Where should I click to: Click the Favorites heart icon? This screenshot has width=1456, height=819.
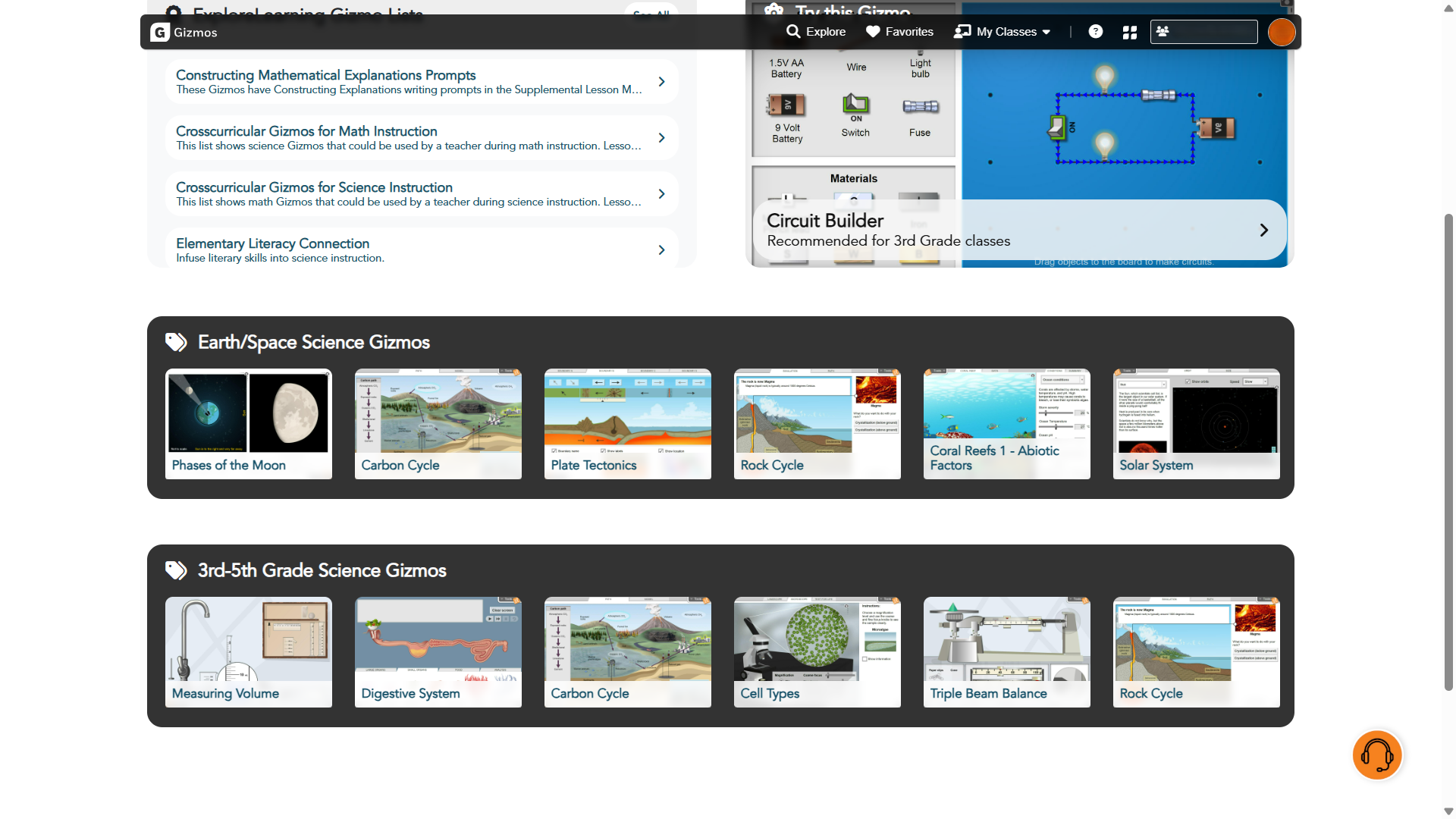(x=873, y=32)
